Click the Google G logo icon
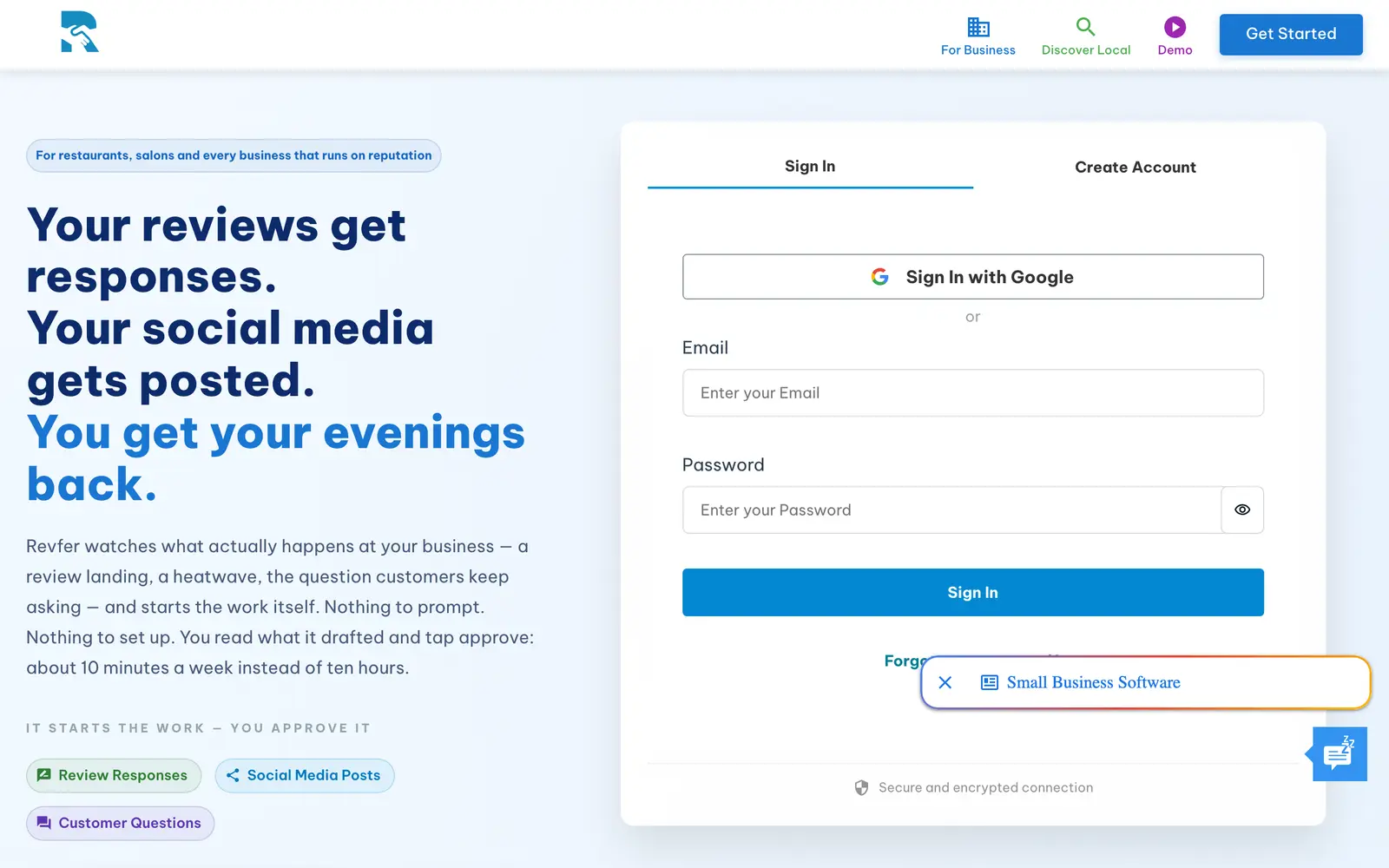This screenshot has width=1389, height=868. (x=879, y=277)
